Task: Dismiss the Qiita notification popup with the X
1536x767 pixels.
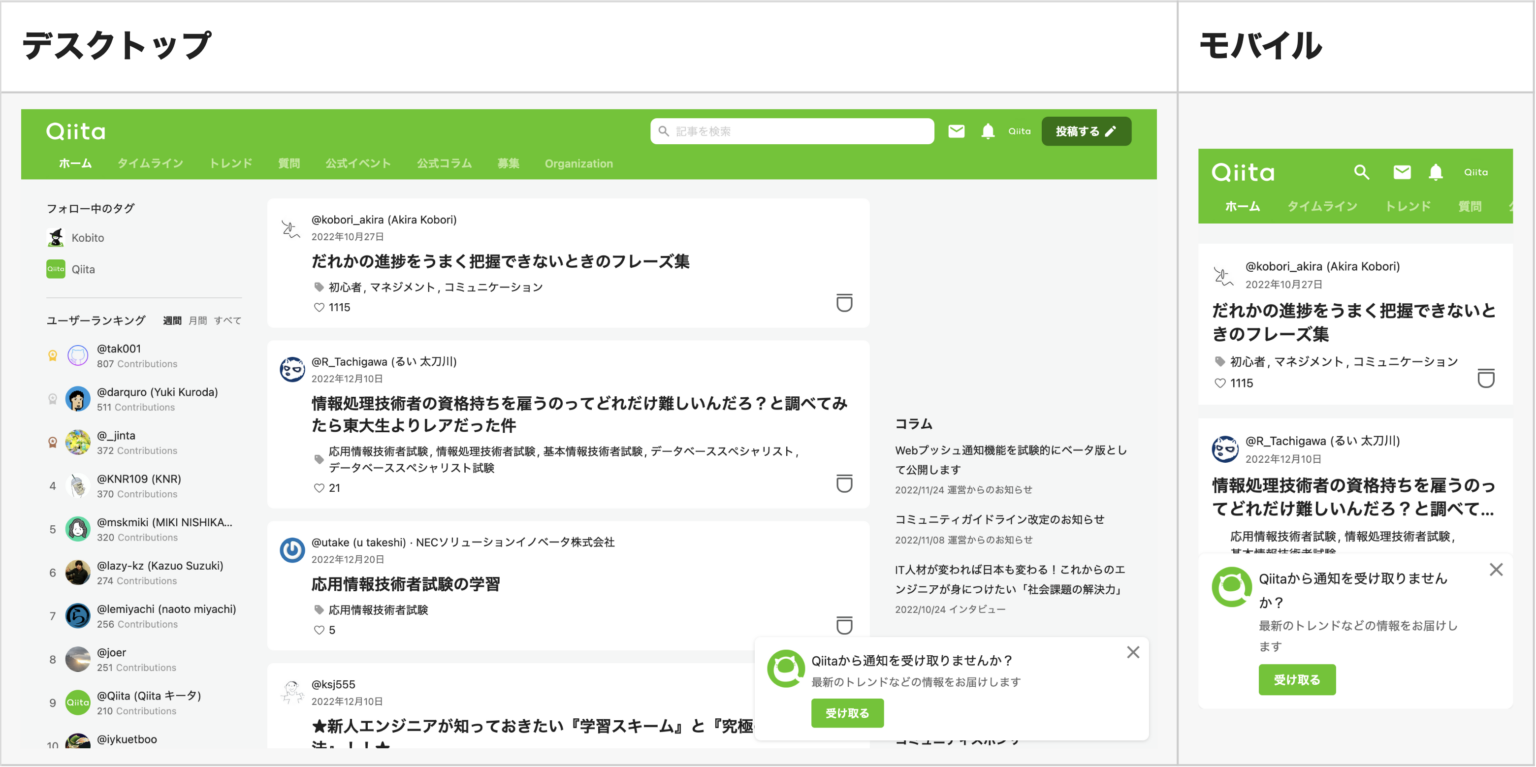Action: coord(1133,651)
